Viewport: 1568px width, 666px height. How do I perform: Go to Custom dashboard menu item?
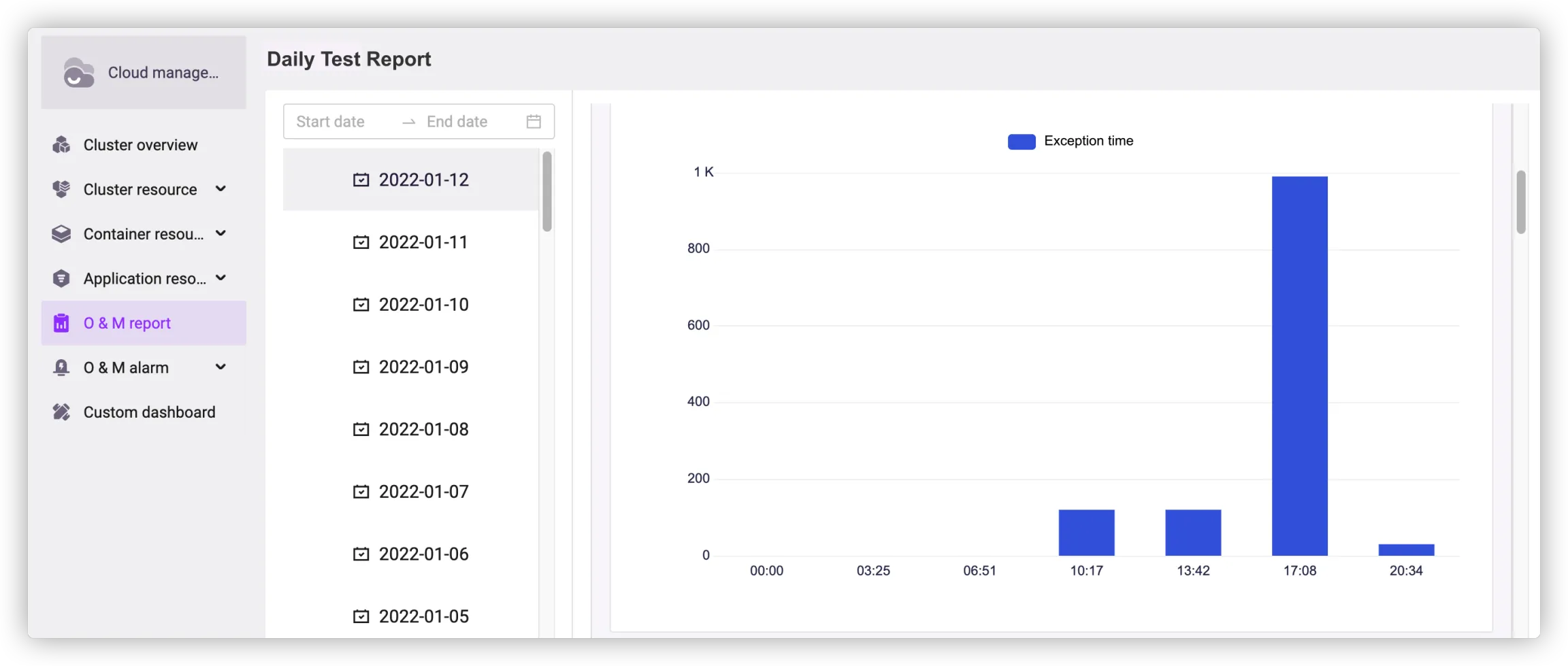[x=149, y=412]
